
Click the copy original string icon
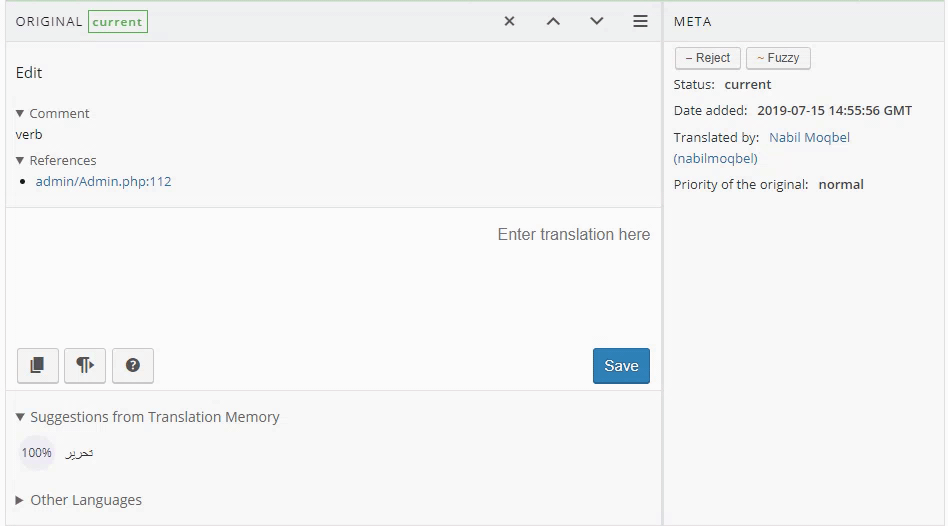[x=38, y=366]
